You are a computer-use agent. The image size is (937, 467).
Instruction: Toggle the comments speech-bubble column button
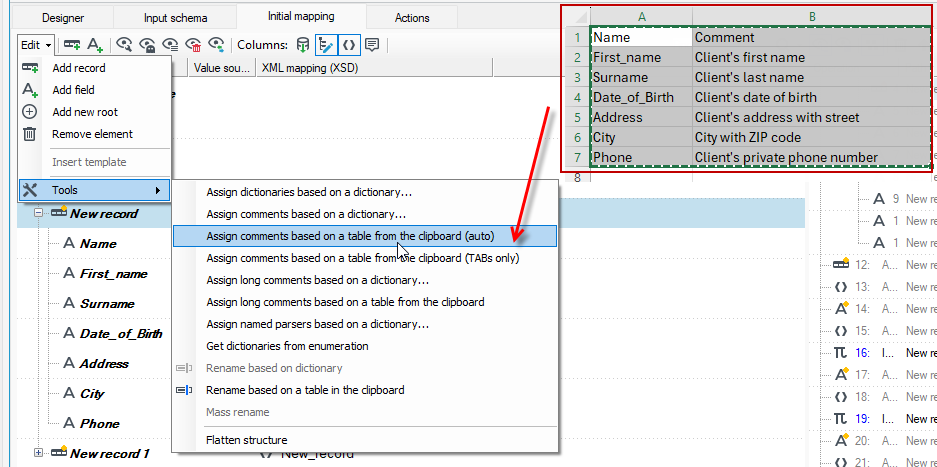372,44
